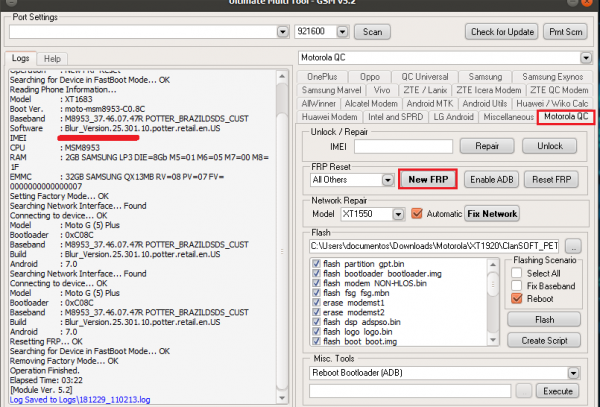The width and height of the screenshot is (600, 407).
Task: Open the Samsung Exynos tab
Action: coord(553,77)
